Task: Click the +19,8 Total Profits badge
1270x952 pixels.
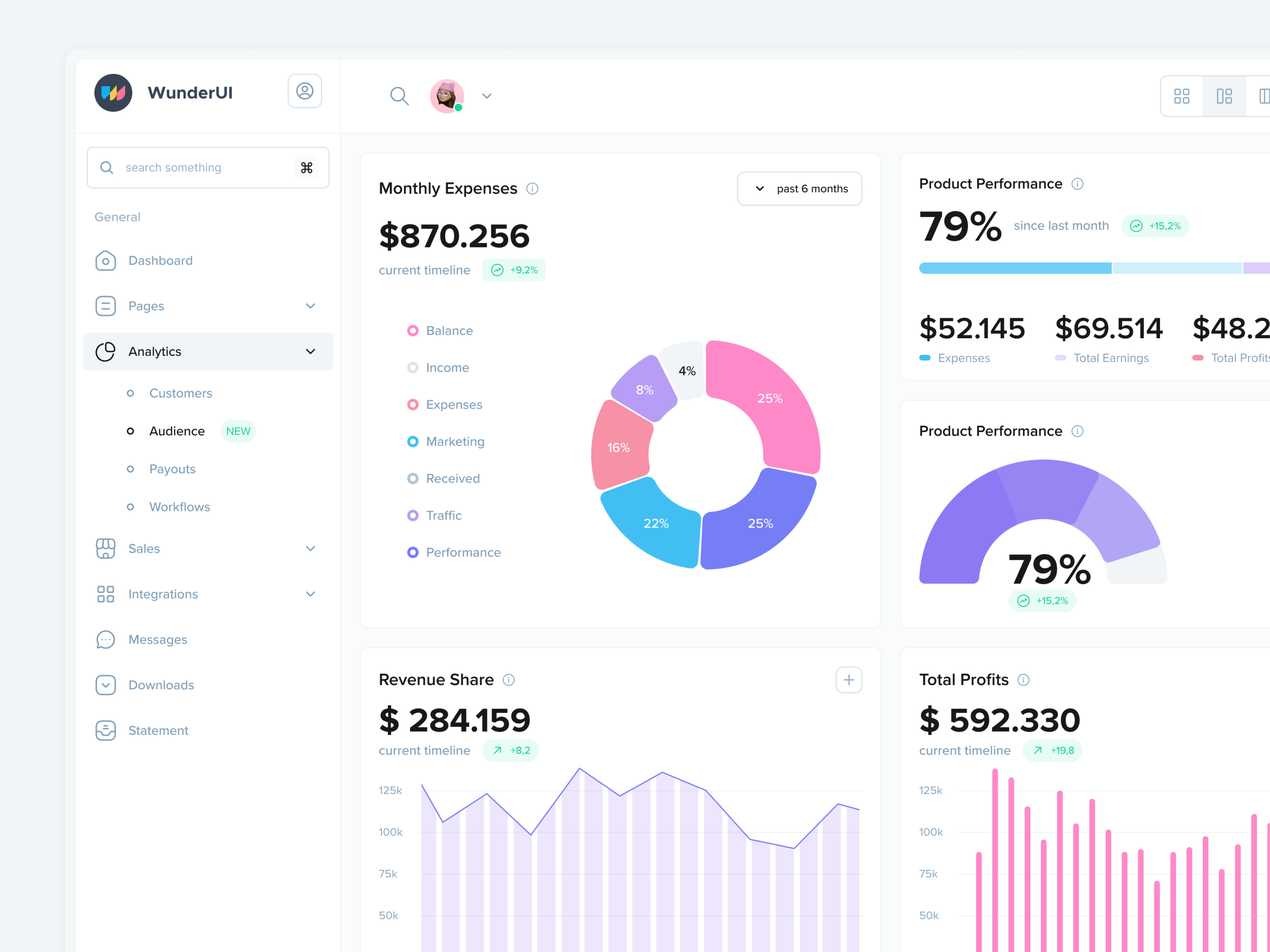Action: (1052, 750)
